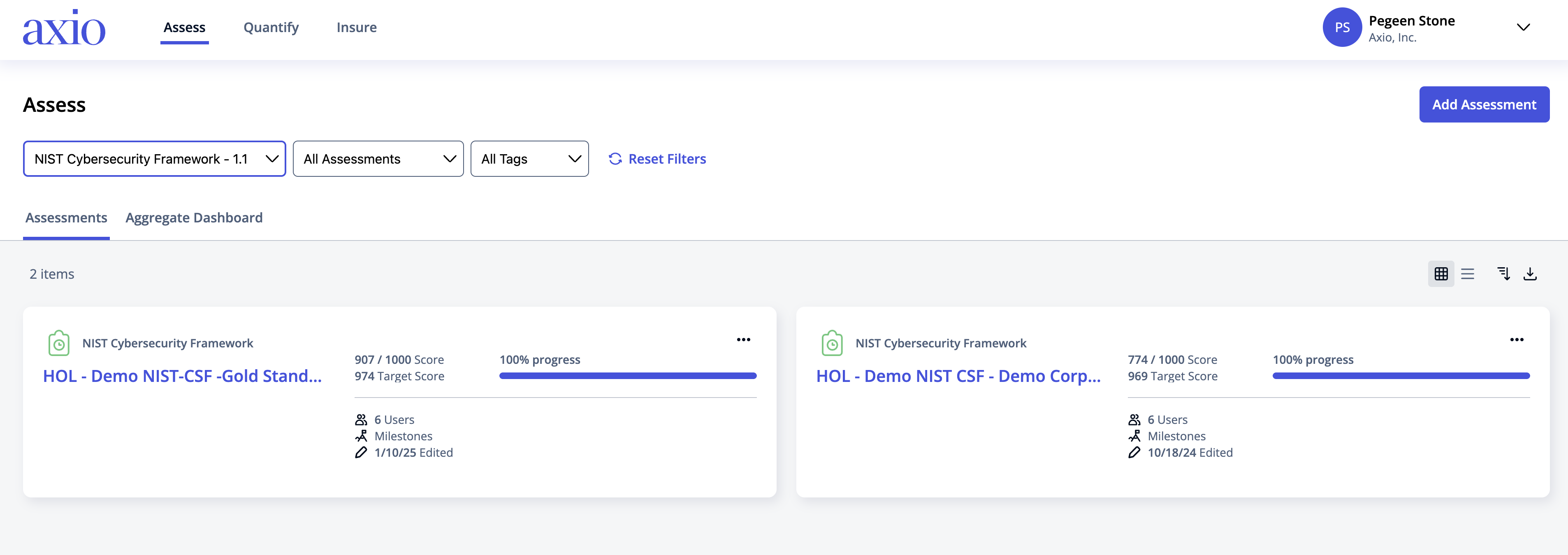
Task: Click the axio logo
Action: coord(64,28)
